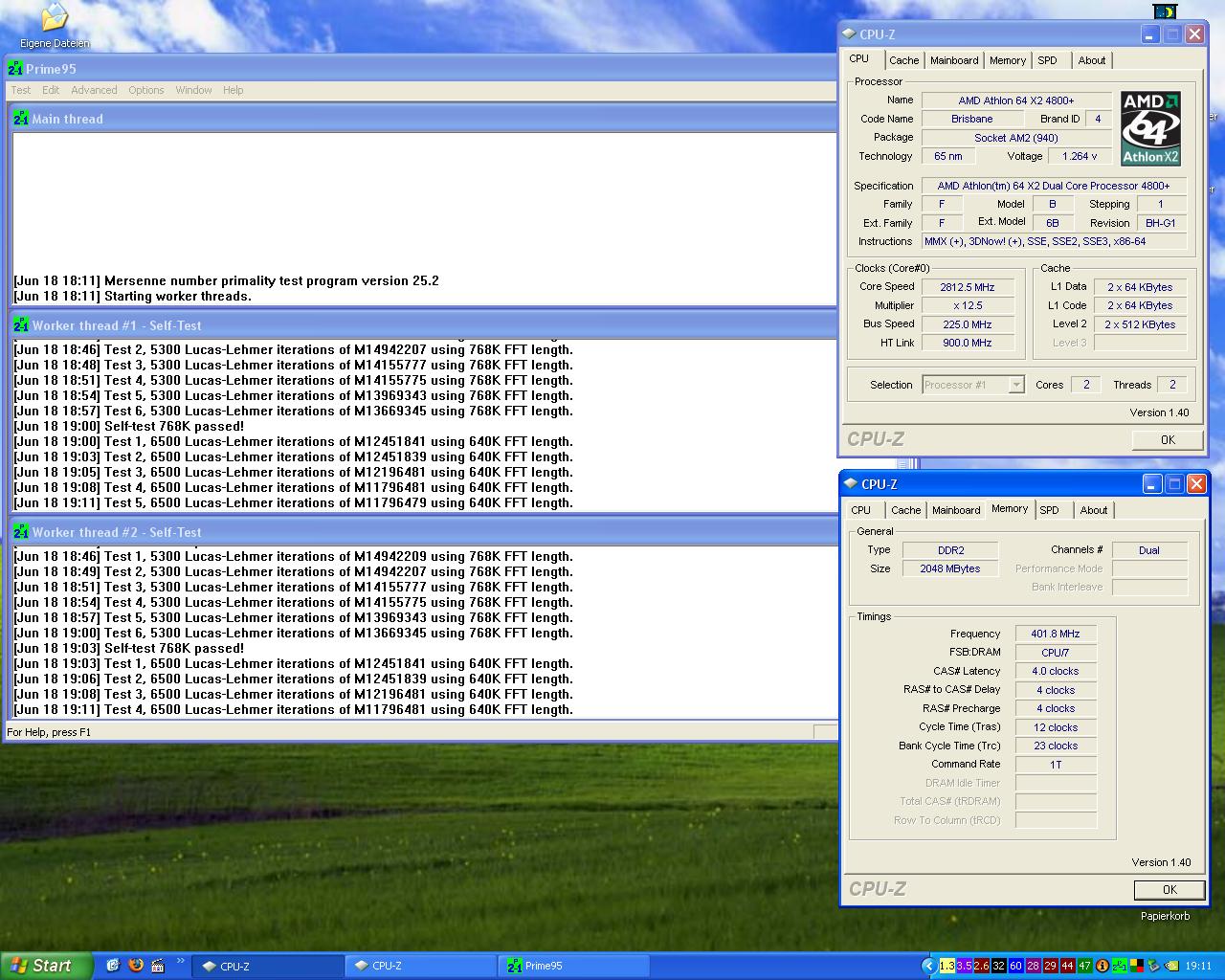Click the 'Self-test 768K passed!' line in Worker #1
The height and width of the screenshot is (980, 1225).
(129, 426)
